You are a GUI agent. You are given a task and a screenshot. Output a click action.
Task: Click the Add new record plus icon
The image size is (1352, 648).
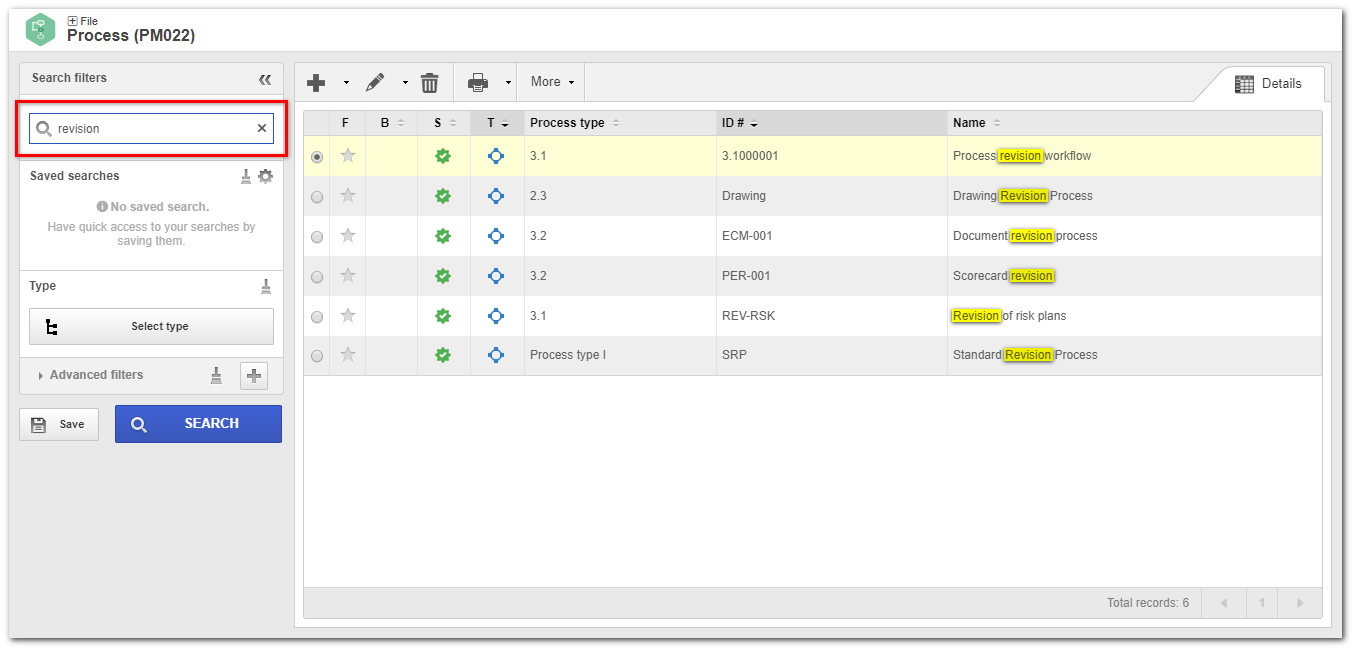pyautogui.click(x=316, y=82)
